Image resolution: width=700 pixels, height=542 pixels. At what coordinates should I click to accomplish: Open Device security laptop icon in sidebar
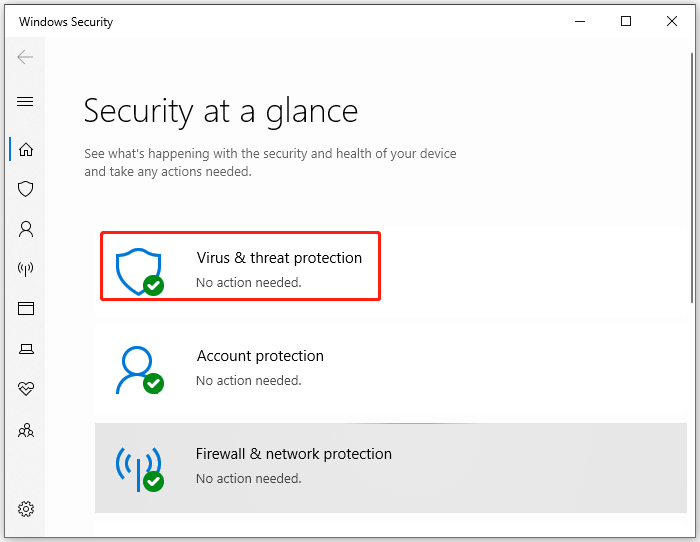pos(26,349)
